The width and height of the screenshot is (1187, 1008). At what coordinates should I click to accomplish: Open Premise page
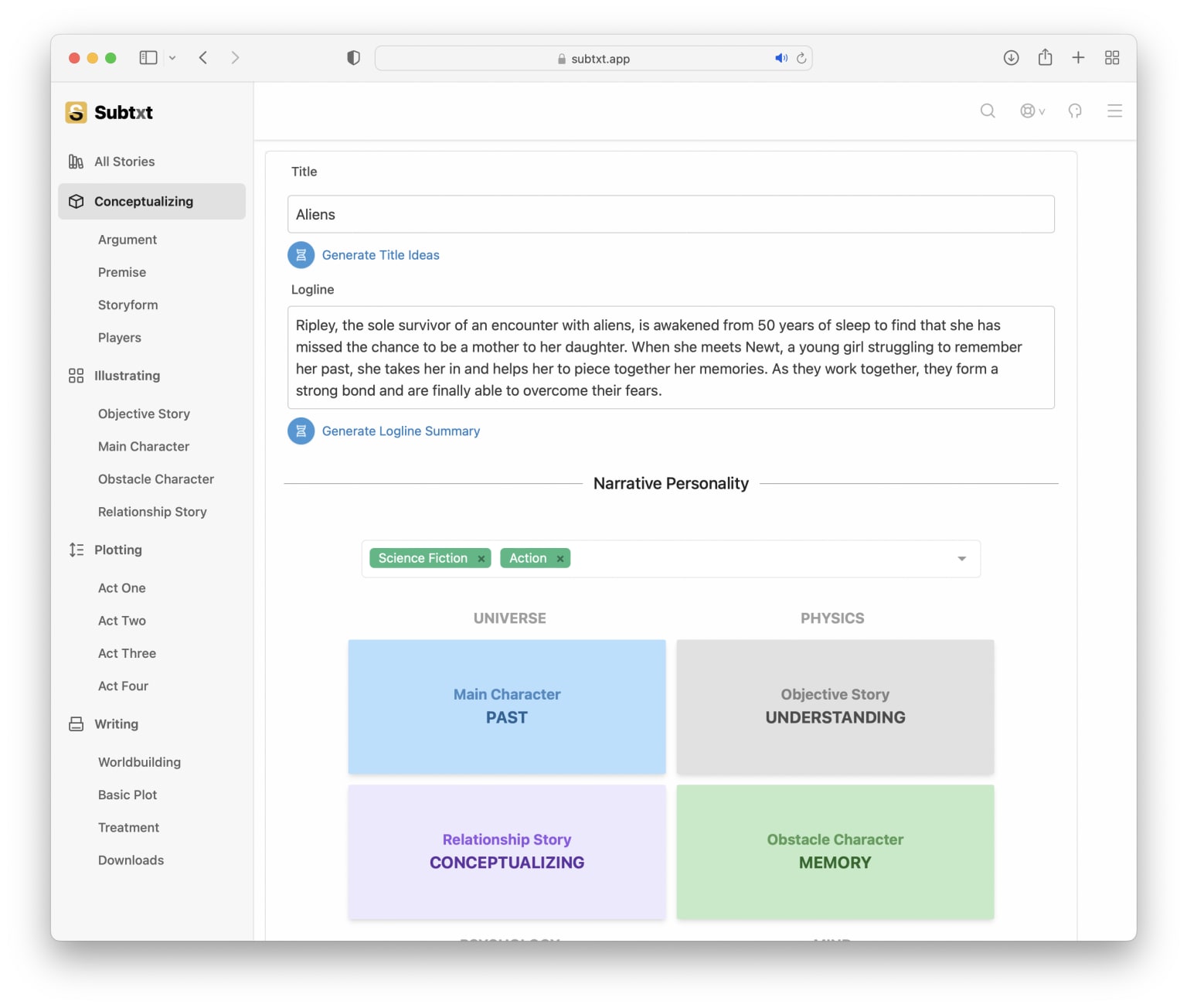tap(122, 273)
